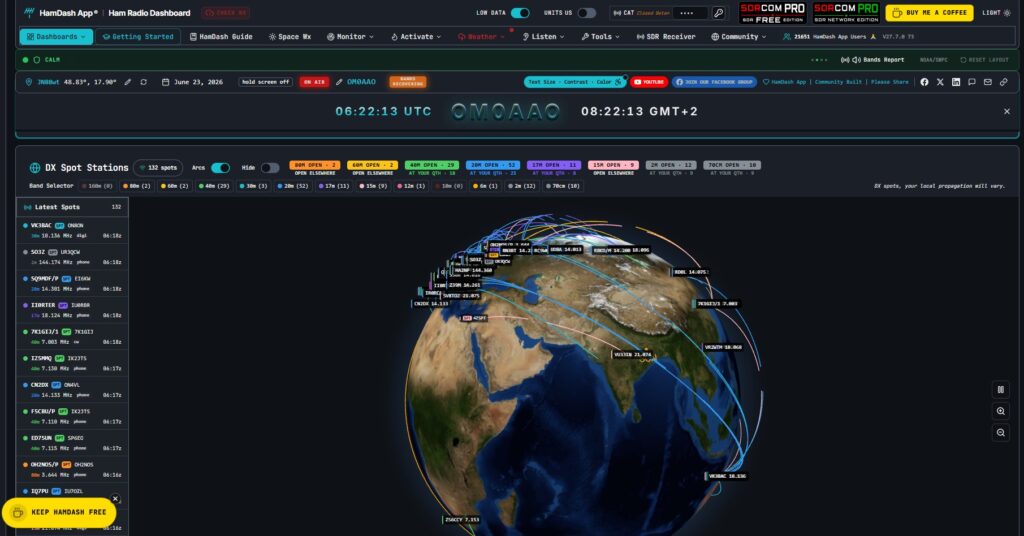Toggle the ON AIR indicator
The height and width of the screenshot is (536, 1024).
pos(314,82)
